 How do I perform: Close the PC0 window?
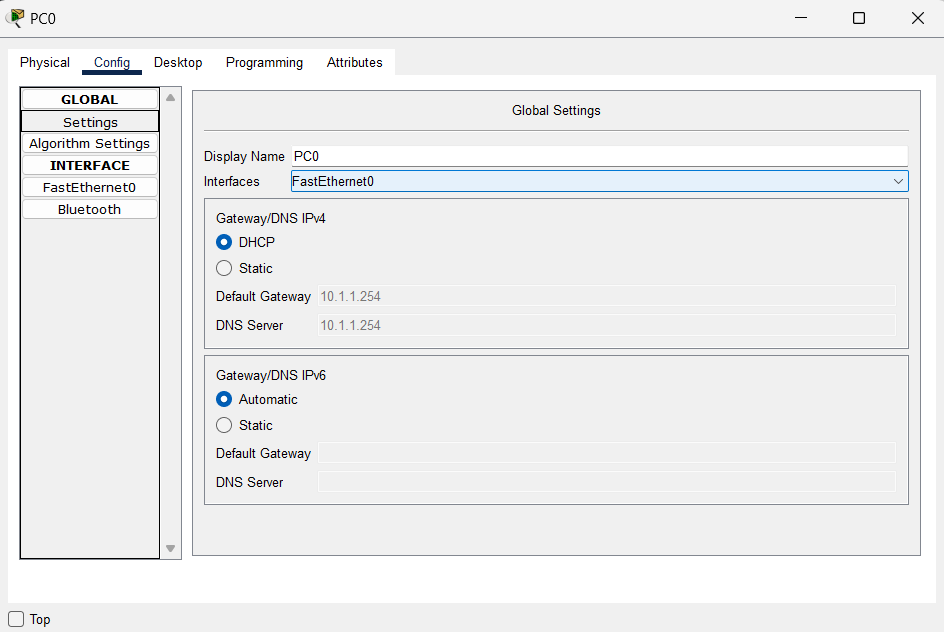pos(918,18)
